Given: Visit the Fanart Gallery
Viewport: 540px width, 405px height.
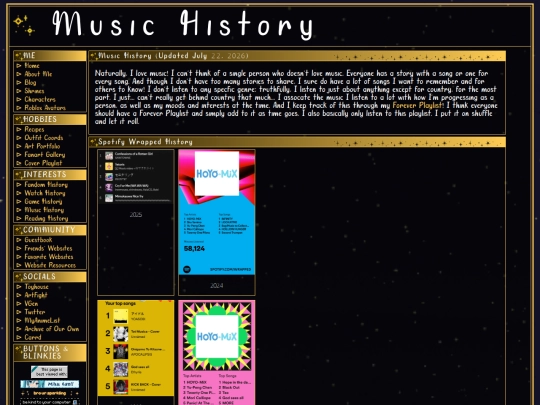Looking at the screenshot, I should coord(44,155).
